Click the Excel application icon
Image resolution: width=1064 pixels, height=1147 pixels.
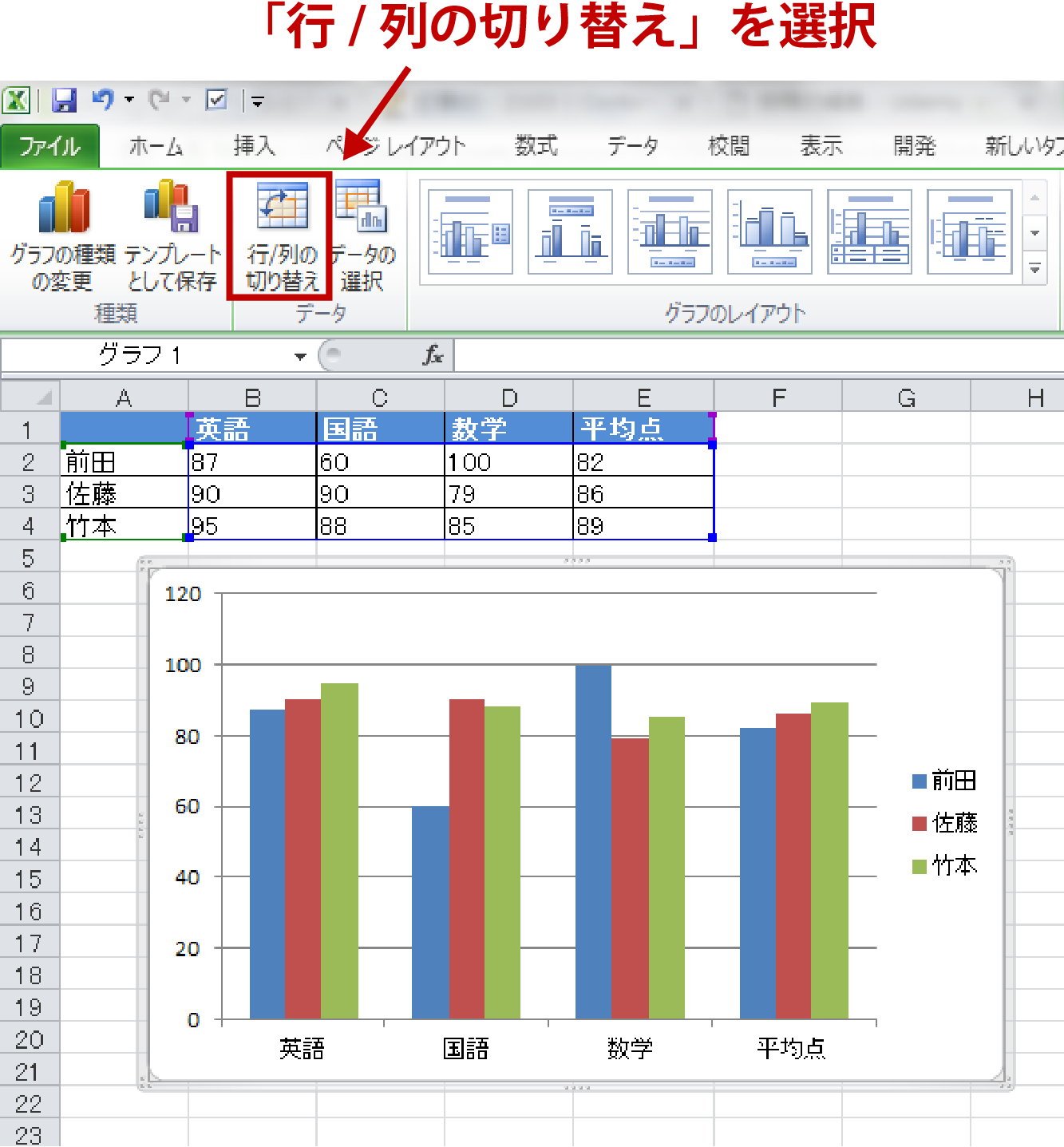point(17,101)
